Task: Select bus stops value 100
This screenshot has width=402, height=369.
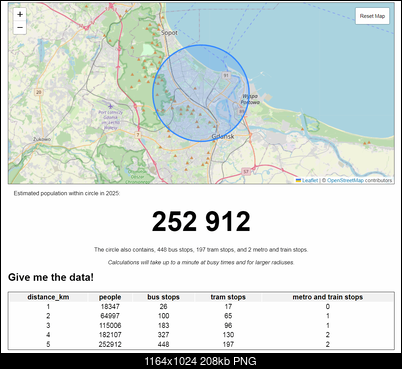Action: pos(163,316)
